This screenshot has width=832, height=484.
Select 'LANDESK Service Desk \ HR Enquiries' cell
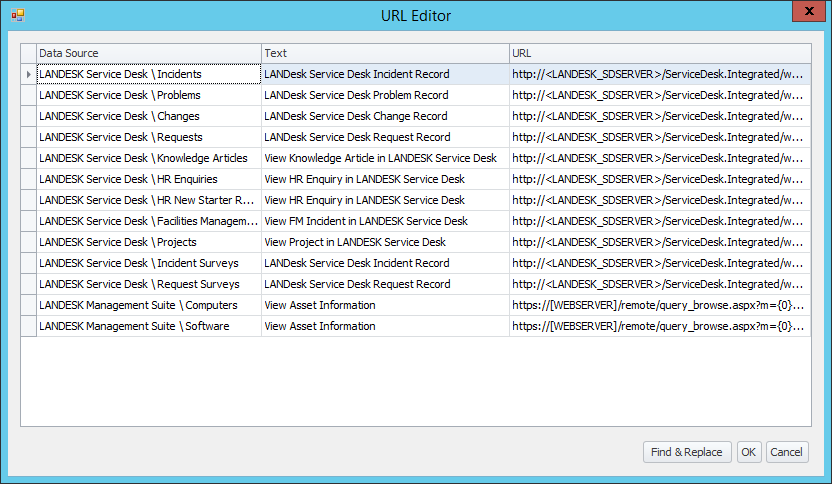(x=149, y=179)
